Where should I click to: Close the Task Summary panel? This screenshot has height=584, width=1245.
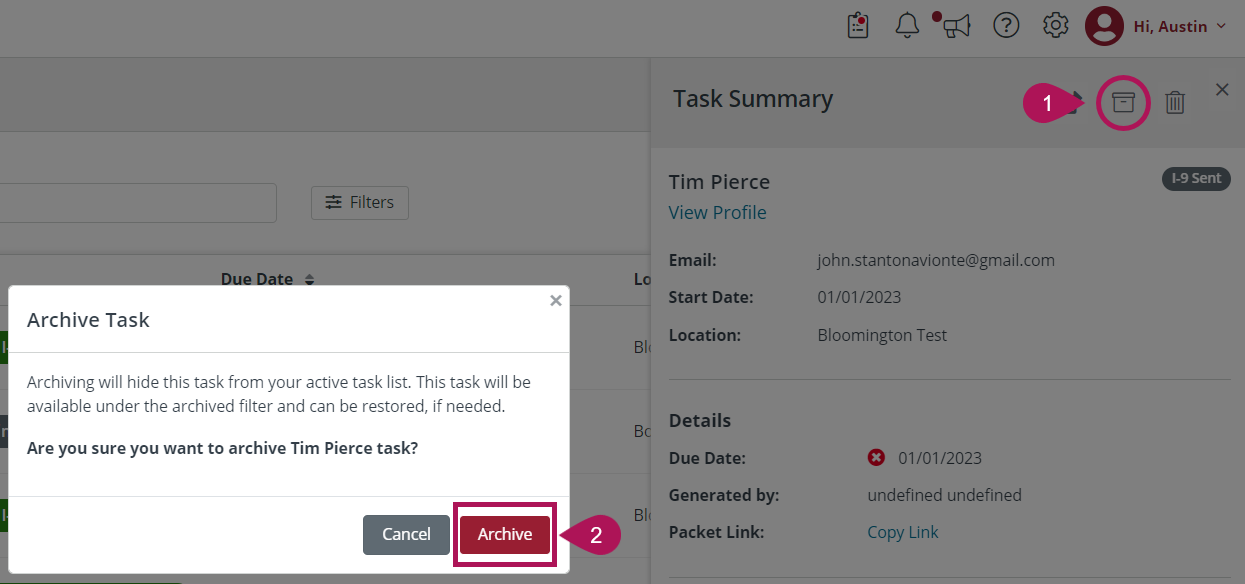[1222, 90]
